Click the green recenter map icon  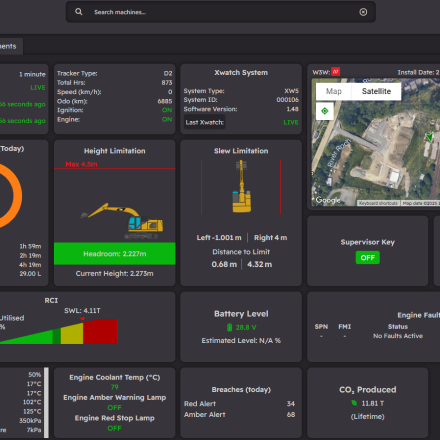(x=325, y=111)
